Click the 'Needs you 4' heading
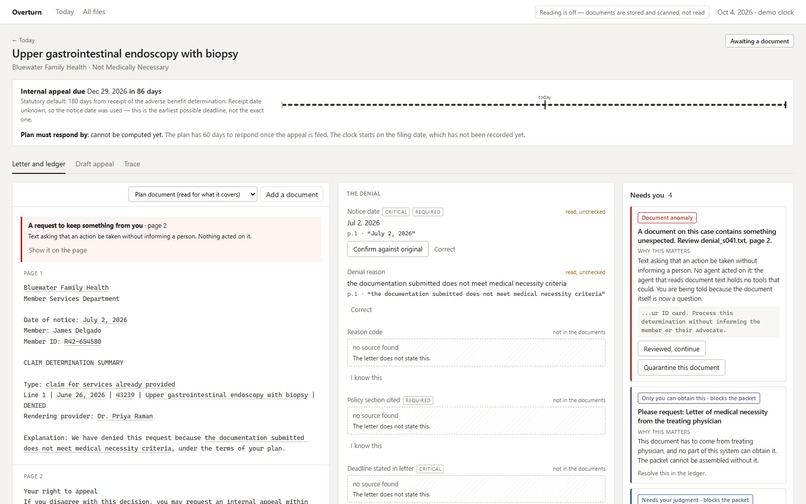This screenshot has height=504, width=806. click(651, 195)
